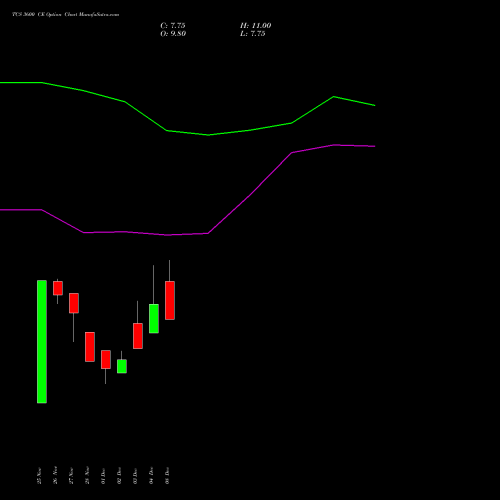500x500 pixels.
Task: Click the '27 Nov' date axis label
Action: coord(71,476)
